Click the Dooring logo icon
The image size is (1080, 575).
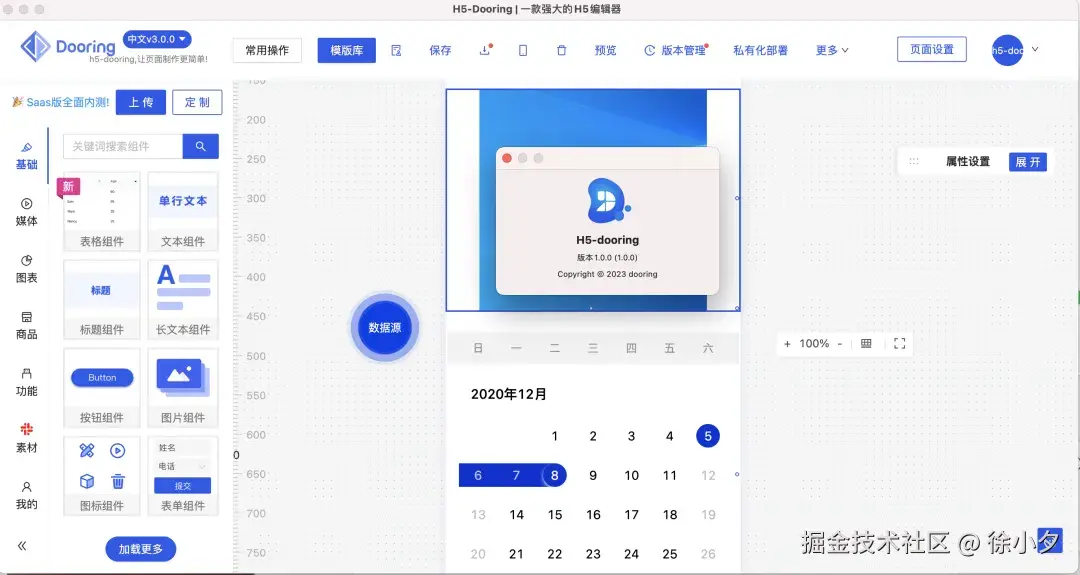[35, 47]
